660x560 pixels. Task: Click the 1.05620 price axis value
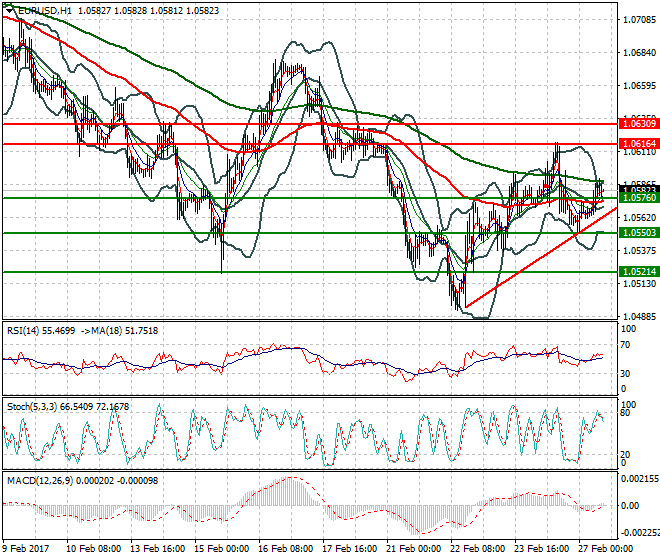point(639,217)
